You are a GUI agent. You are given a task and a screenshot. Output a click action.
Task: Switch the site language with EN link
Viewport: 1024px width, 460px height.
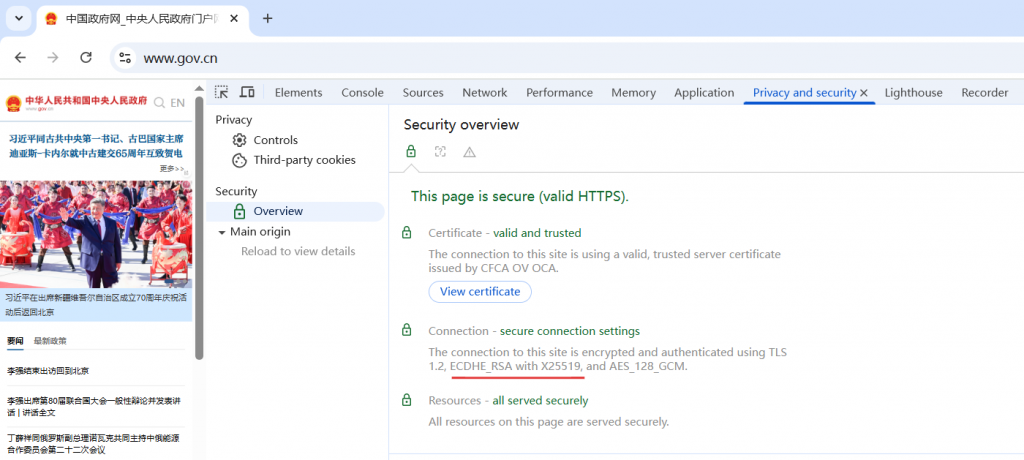177,102
